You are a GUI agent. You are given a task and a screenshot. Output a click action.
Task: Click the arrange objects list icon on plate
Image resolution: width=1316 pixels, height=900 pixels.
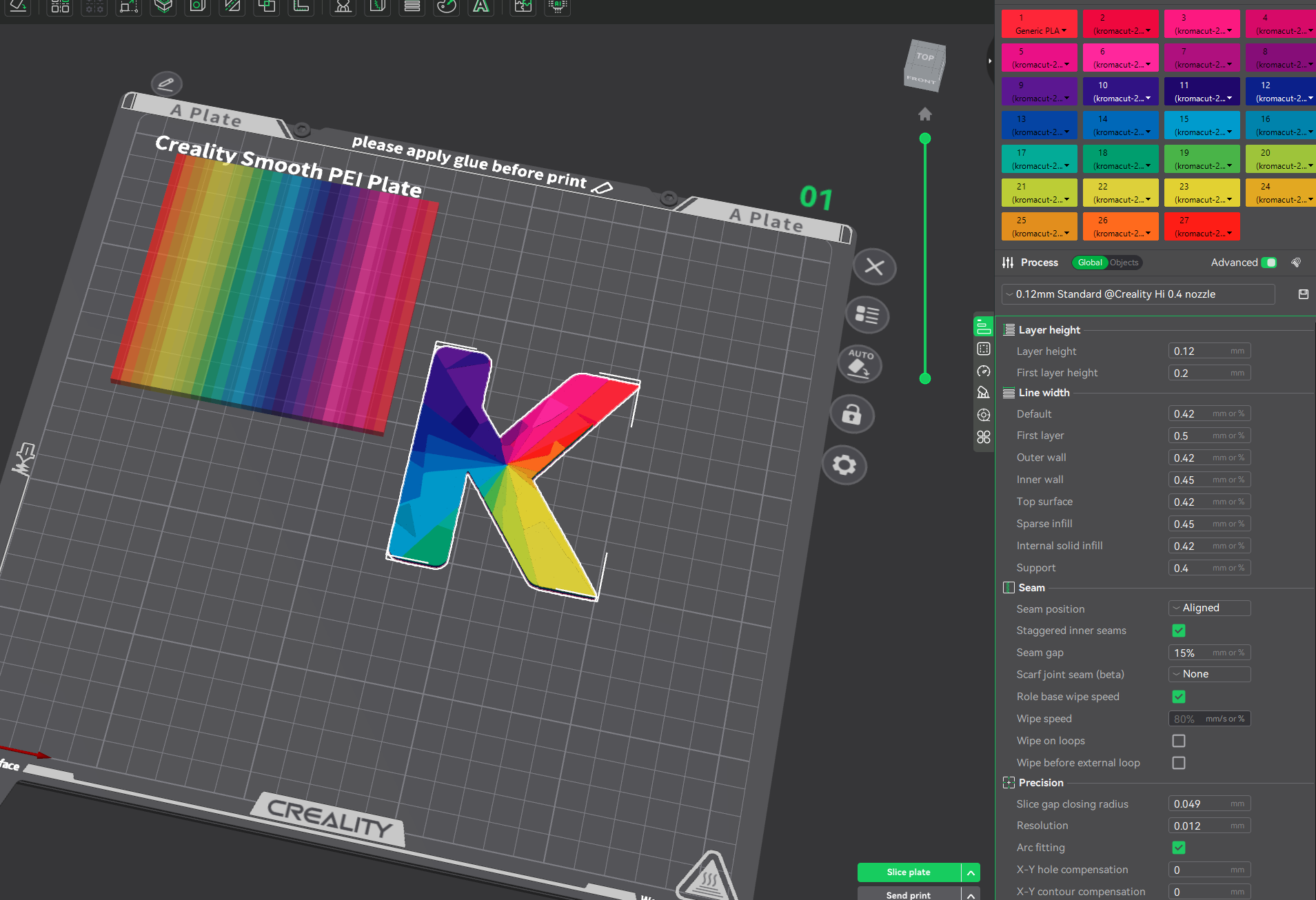[x=867, y=315]
